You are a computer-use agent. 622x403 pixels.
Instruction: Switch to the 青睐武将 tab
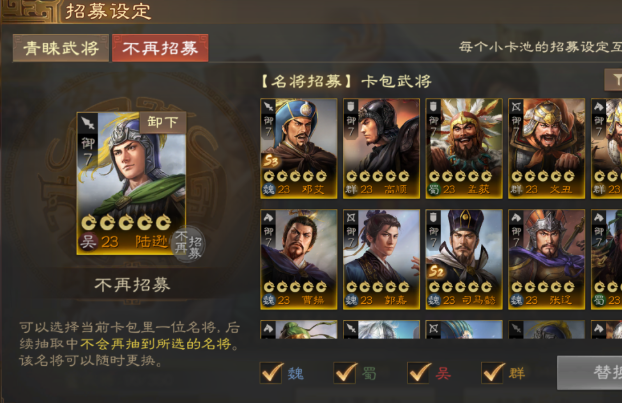pyautogui.click(x=61, y=48)
